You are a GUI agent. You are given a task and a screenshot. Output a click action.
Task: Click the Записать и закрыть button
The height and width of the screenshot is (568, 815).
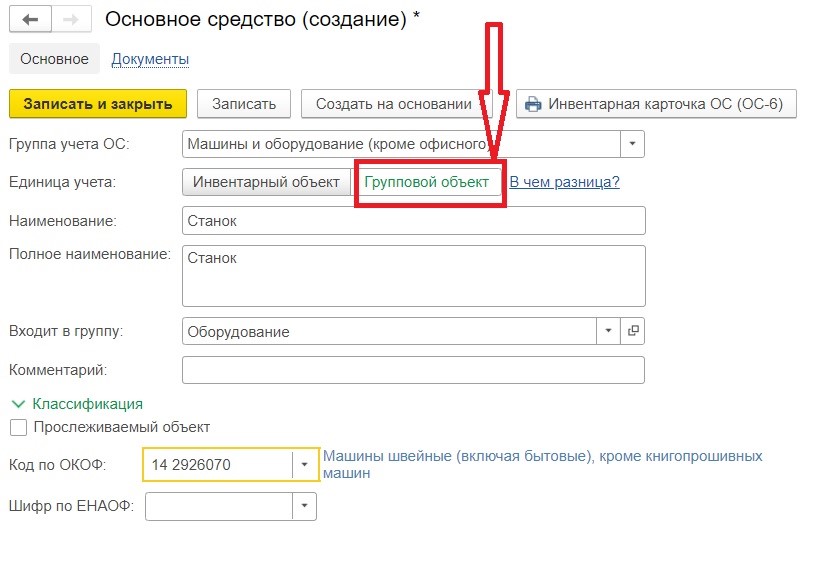[98, 104]
